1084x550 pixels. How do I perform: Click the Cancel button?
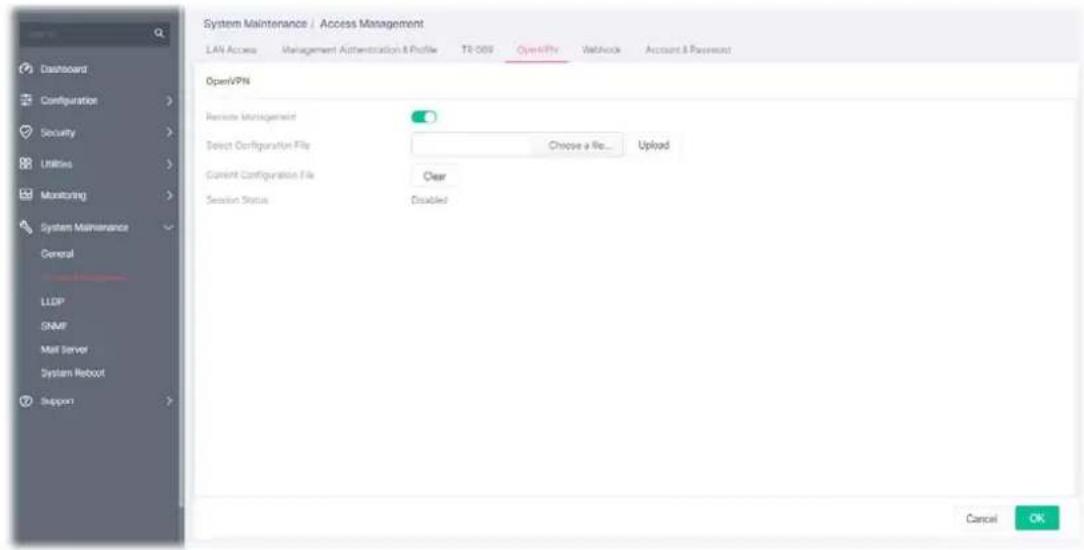[981, 519]
